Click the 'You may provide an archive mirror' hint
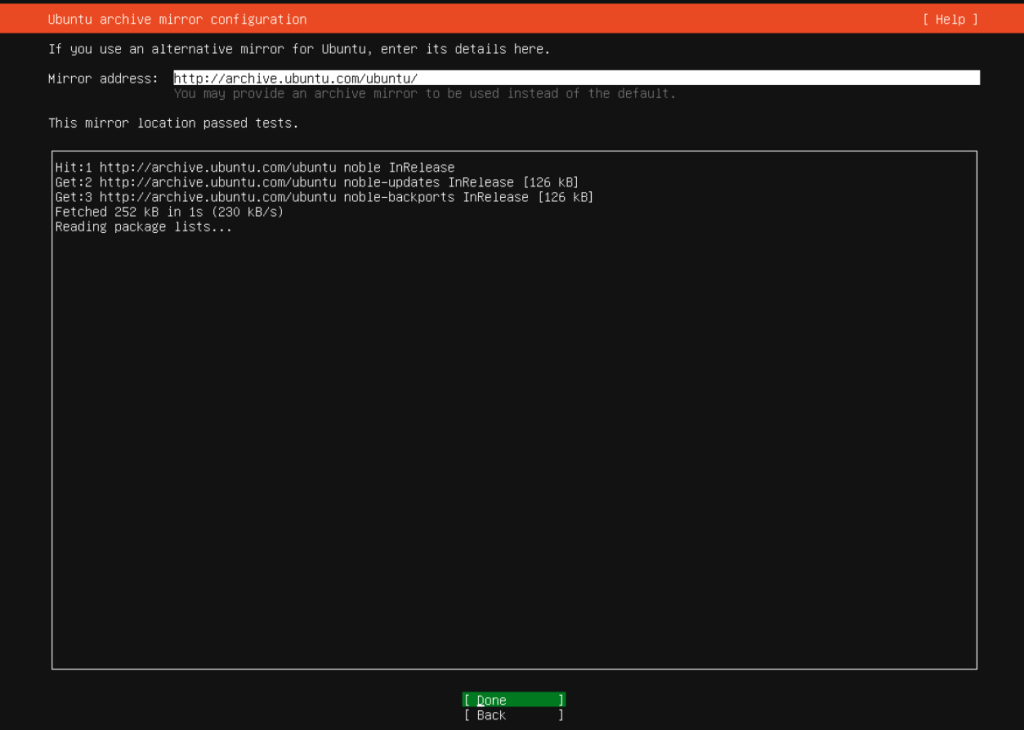Viewport: 1024px width, 730px height. point(424,93)
